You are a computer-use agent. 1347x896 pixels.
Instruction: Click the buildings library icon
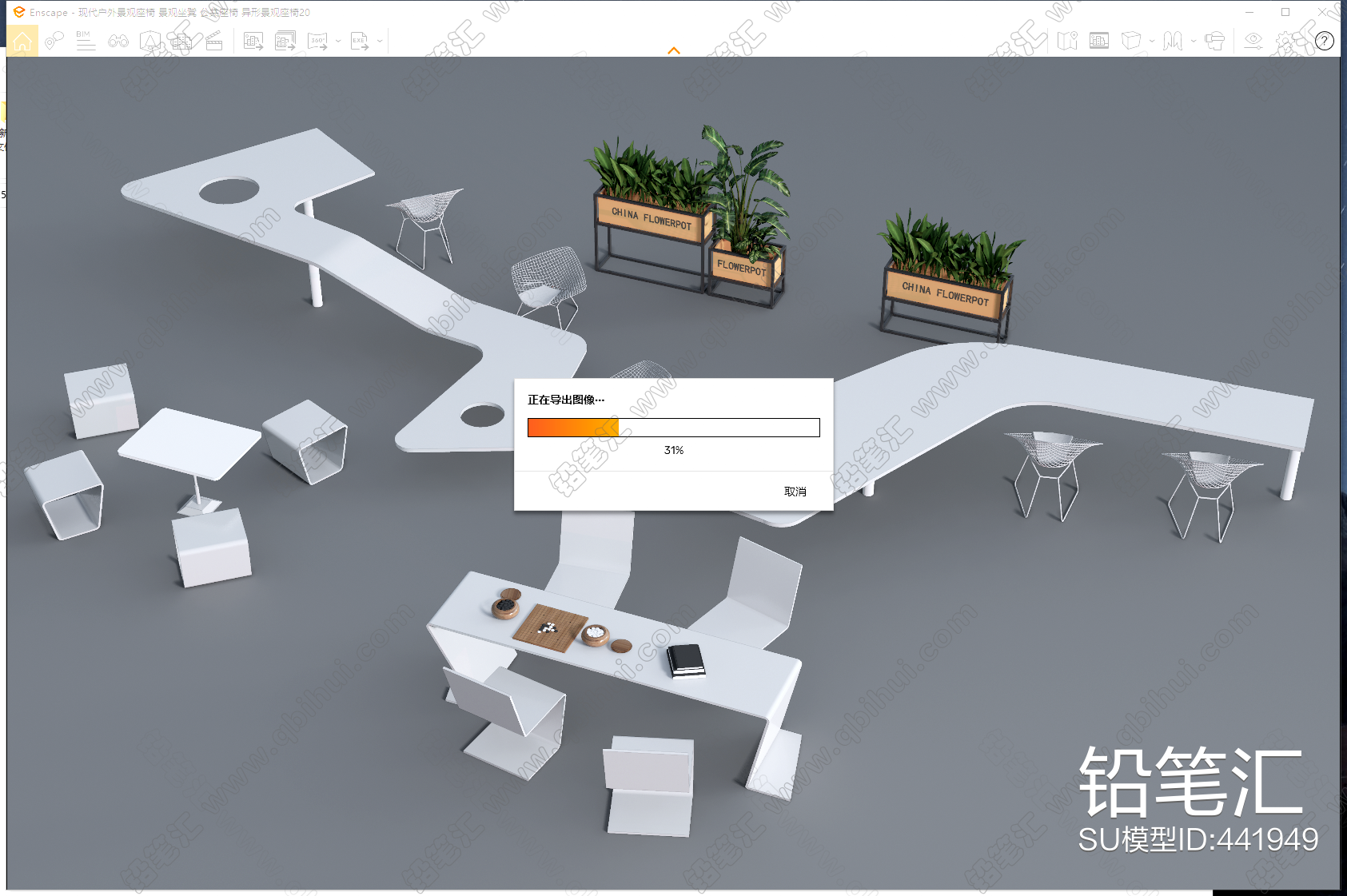182,41
